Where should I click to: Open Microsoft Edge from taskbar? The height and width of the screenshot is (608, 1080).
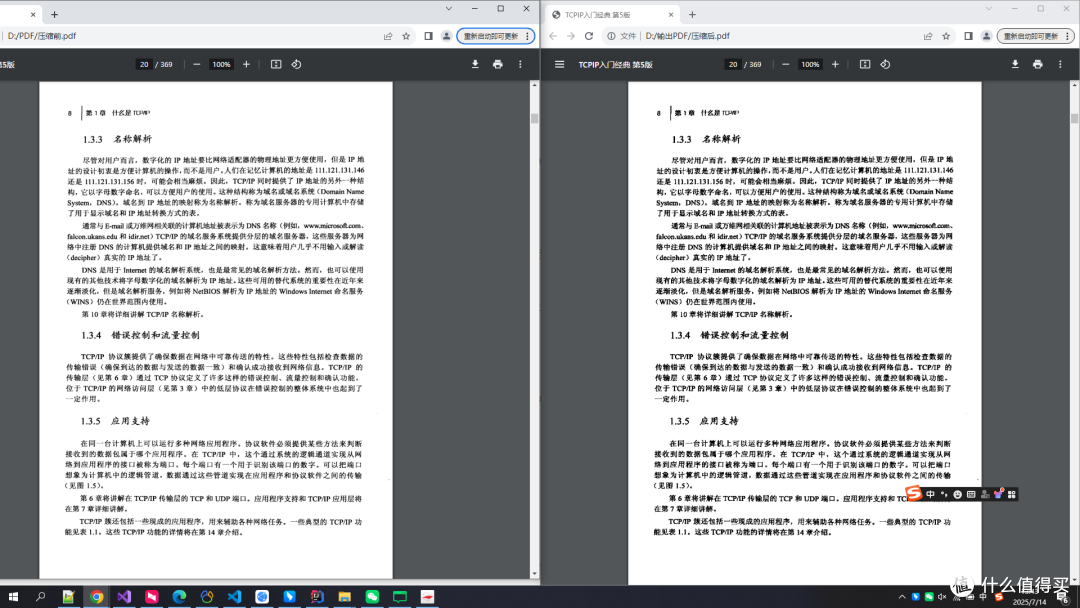[x=179, y=596]
